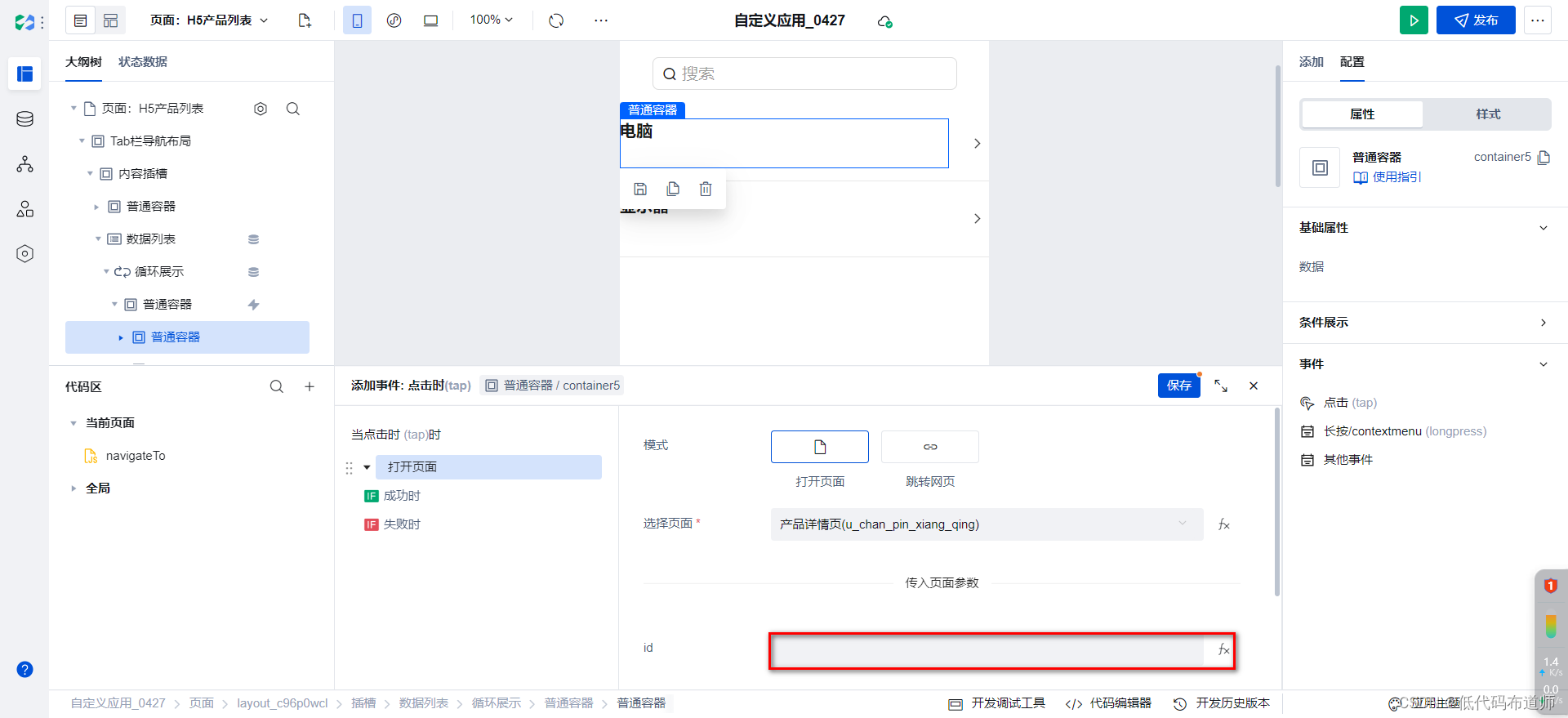Expand the 条件展示 section
This screenshot has width=1568, height=718.
[1543, 323]
